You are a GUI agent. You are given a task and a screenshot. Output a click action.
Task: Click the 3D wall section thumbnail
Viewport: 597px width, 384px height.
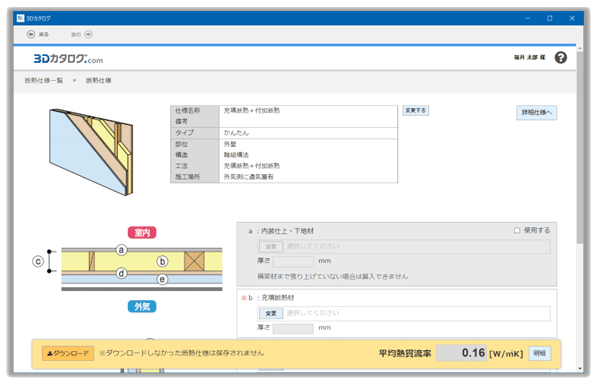91,152
